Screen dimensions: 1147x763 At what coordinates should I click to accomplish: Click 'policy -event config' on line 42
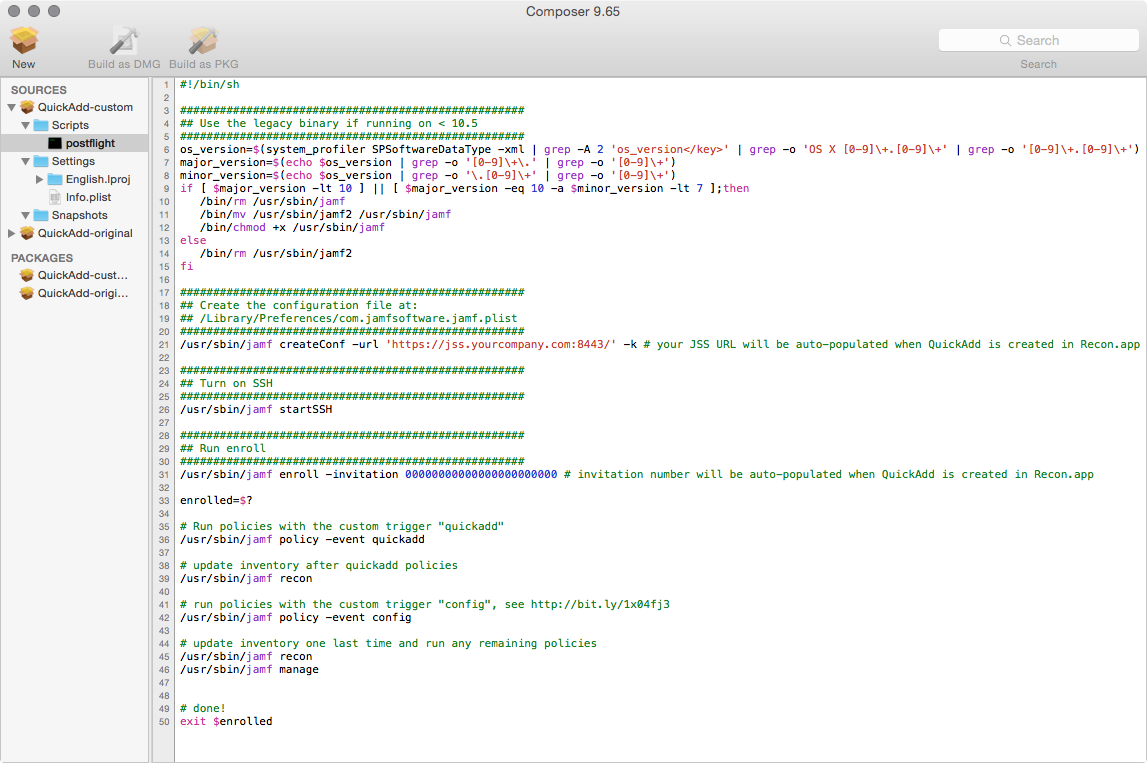click(x=345, y=618)
